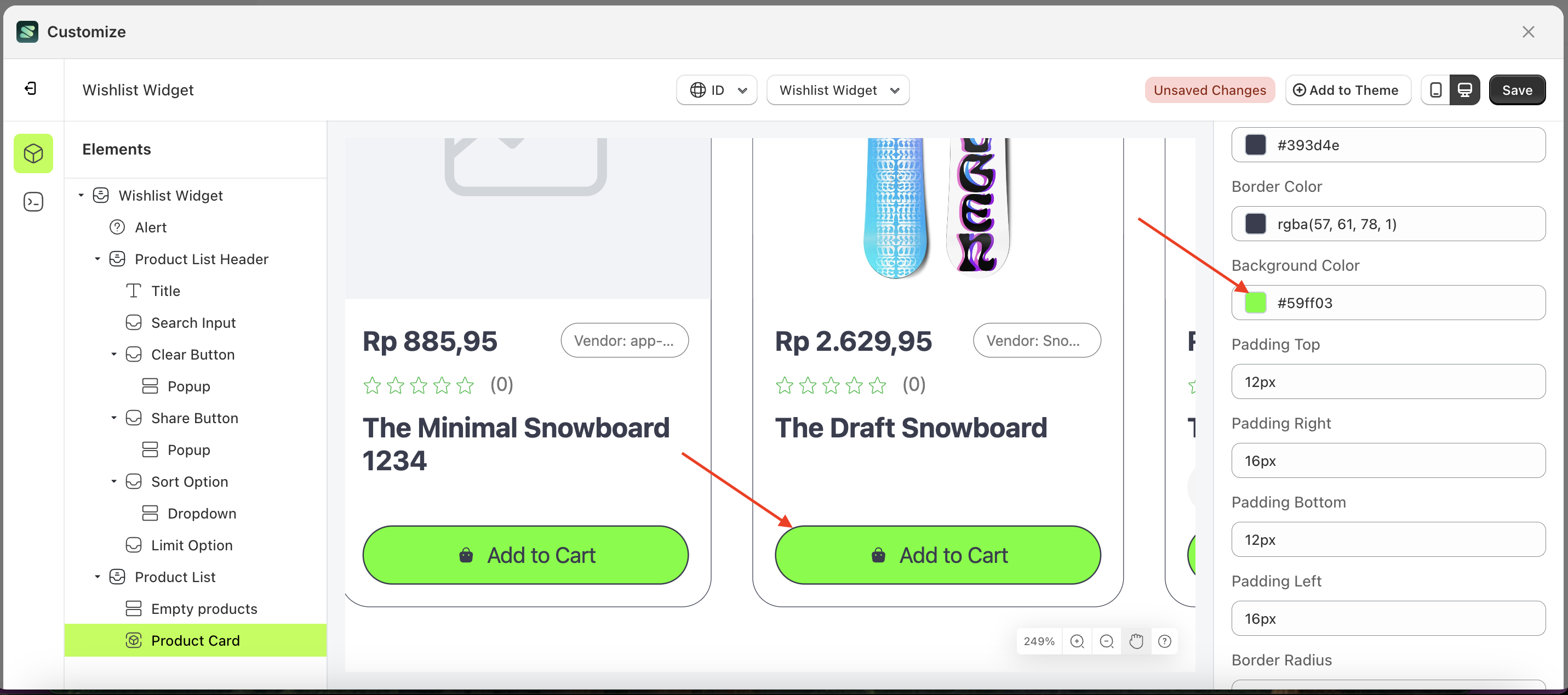The height and width of the screenshot is (695, 1568).
Task: Zoom out using the magnifier minus icon
Action: coord(1107,641)
